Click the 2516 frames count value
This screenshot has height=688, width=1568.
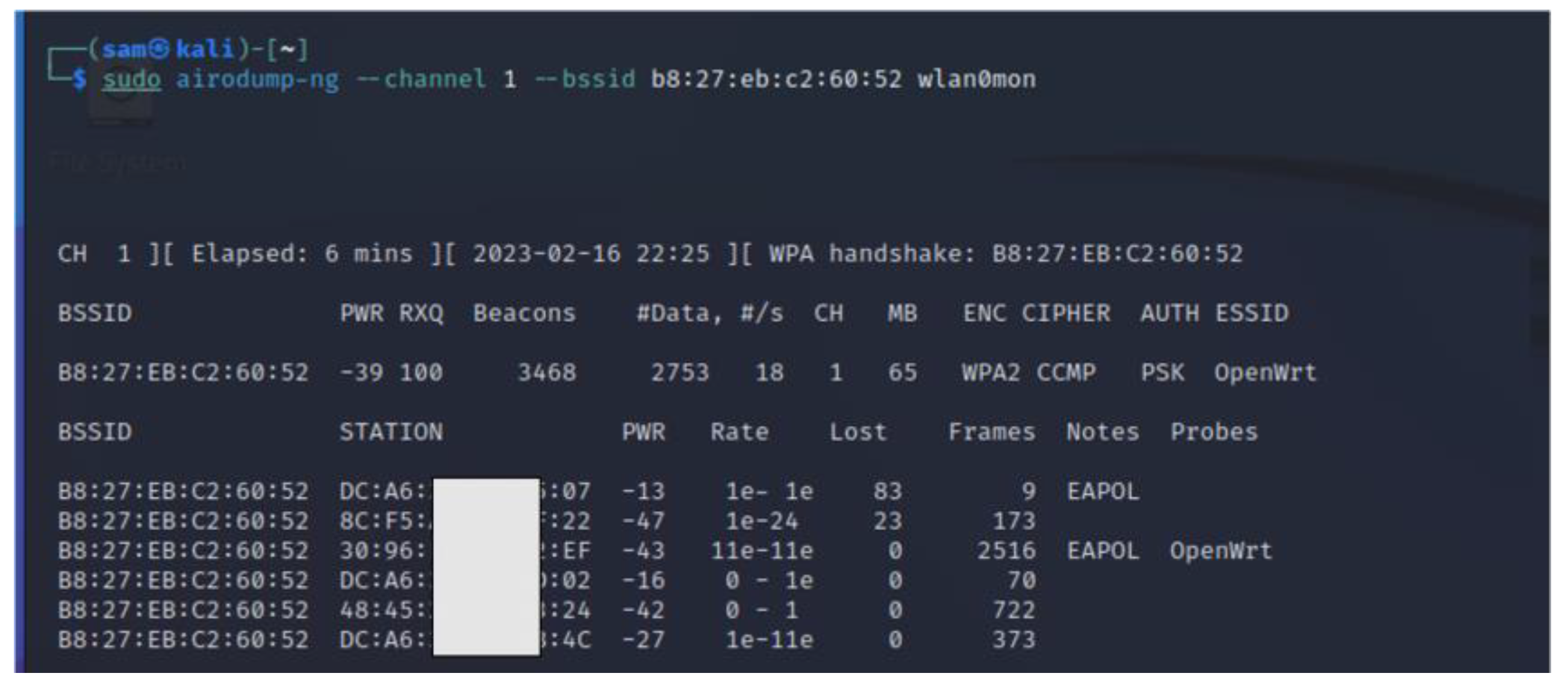[x=1006, y=551]
